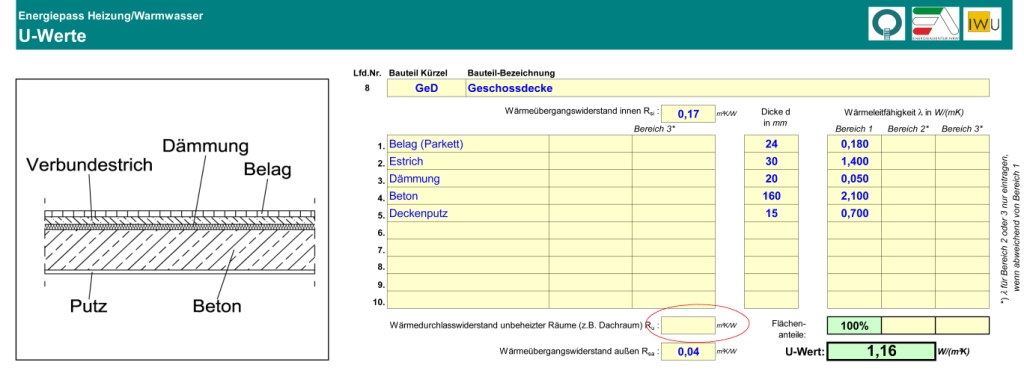Click the empty layer 6 name cell

468,231
